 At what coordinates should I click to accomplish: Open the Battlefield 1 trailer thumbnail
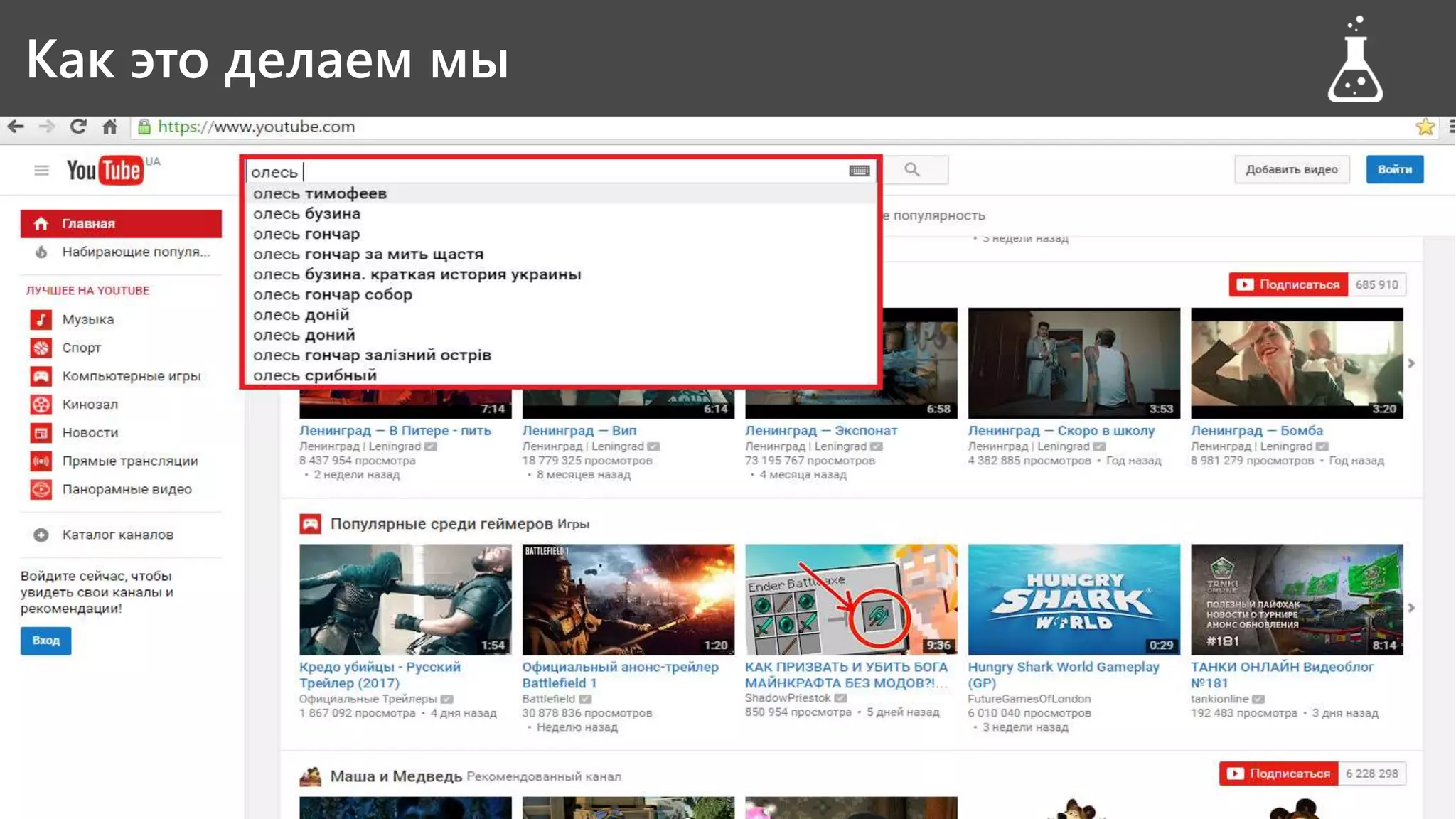tap(628, 599)
